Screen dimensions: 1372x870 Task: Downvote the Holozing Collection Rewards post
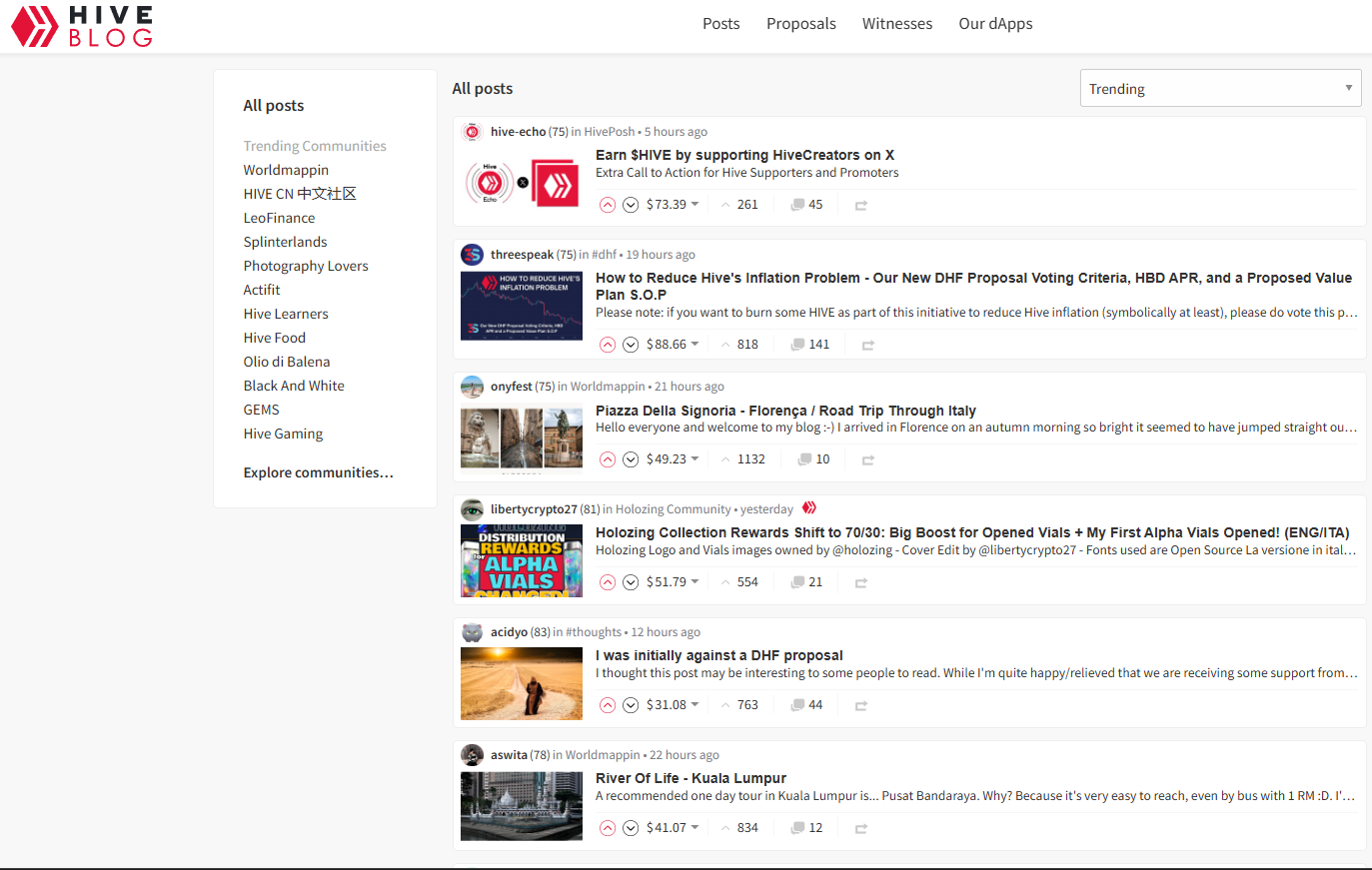pyautogui.click(x=631, y=581)
